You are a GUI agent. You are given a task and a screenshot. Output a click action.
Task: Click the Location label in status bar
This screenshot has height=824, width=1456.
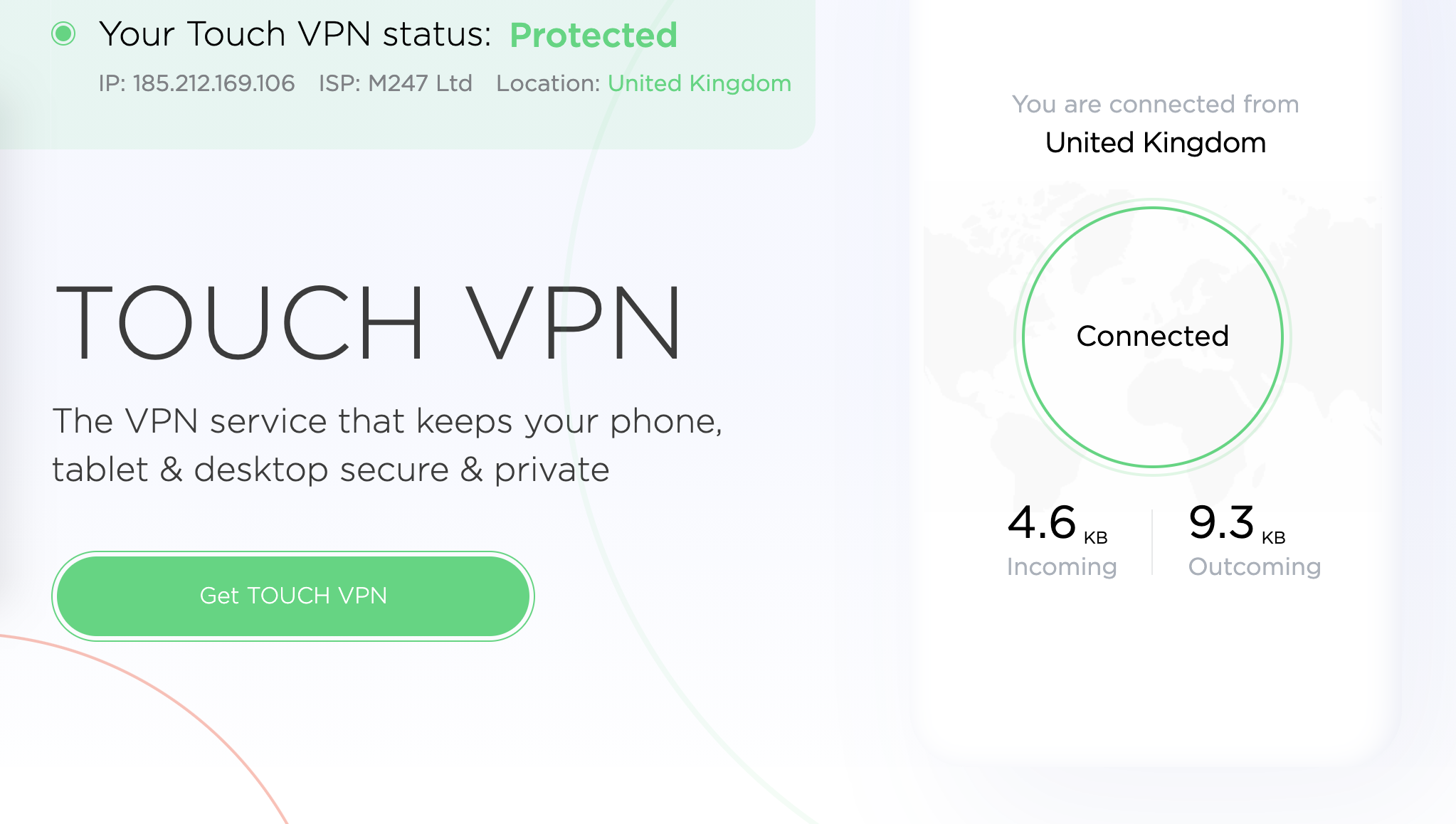(x=549, y=83)
